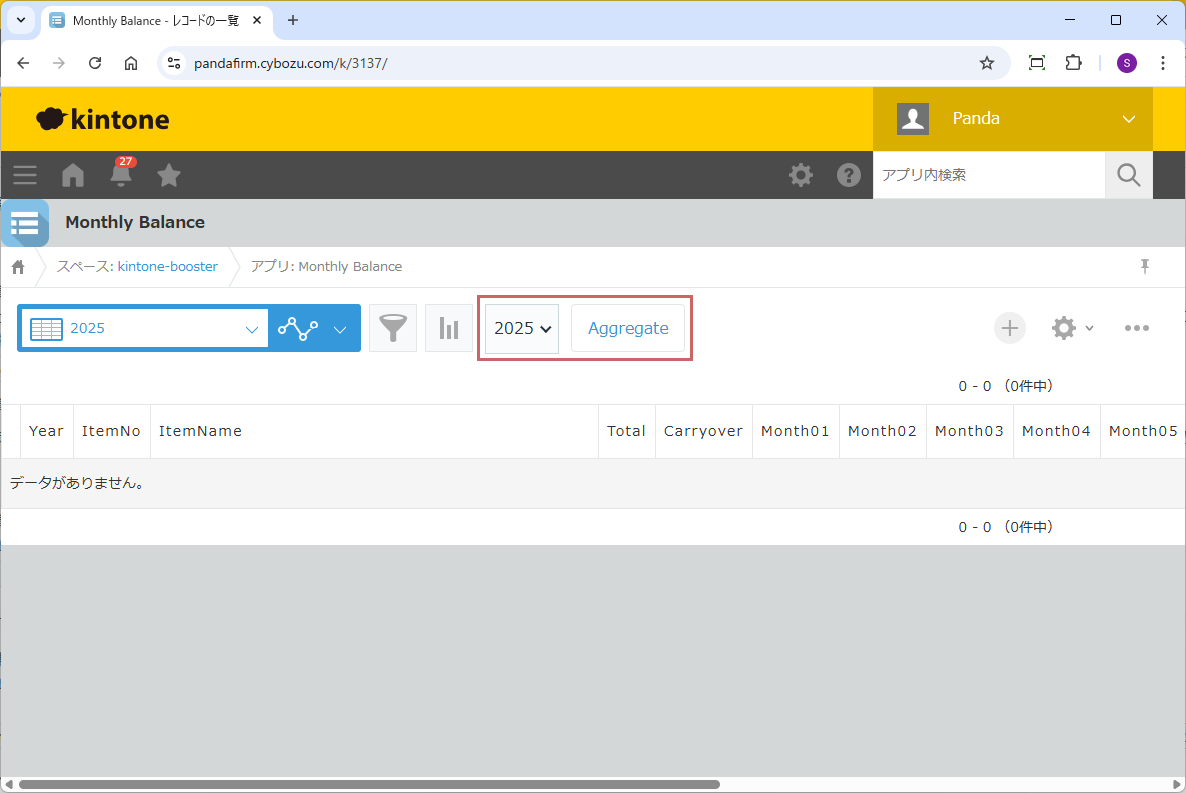
Task: Open the kintone-booster space link
Action: (x=167, y=266)
